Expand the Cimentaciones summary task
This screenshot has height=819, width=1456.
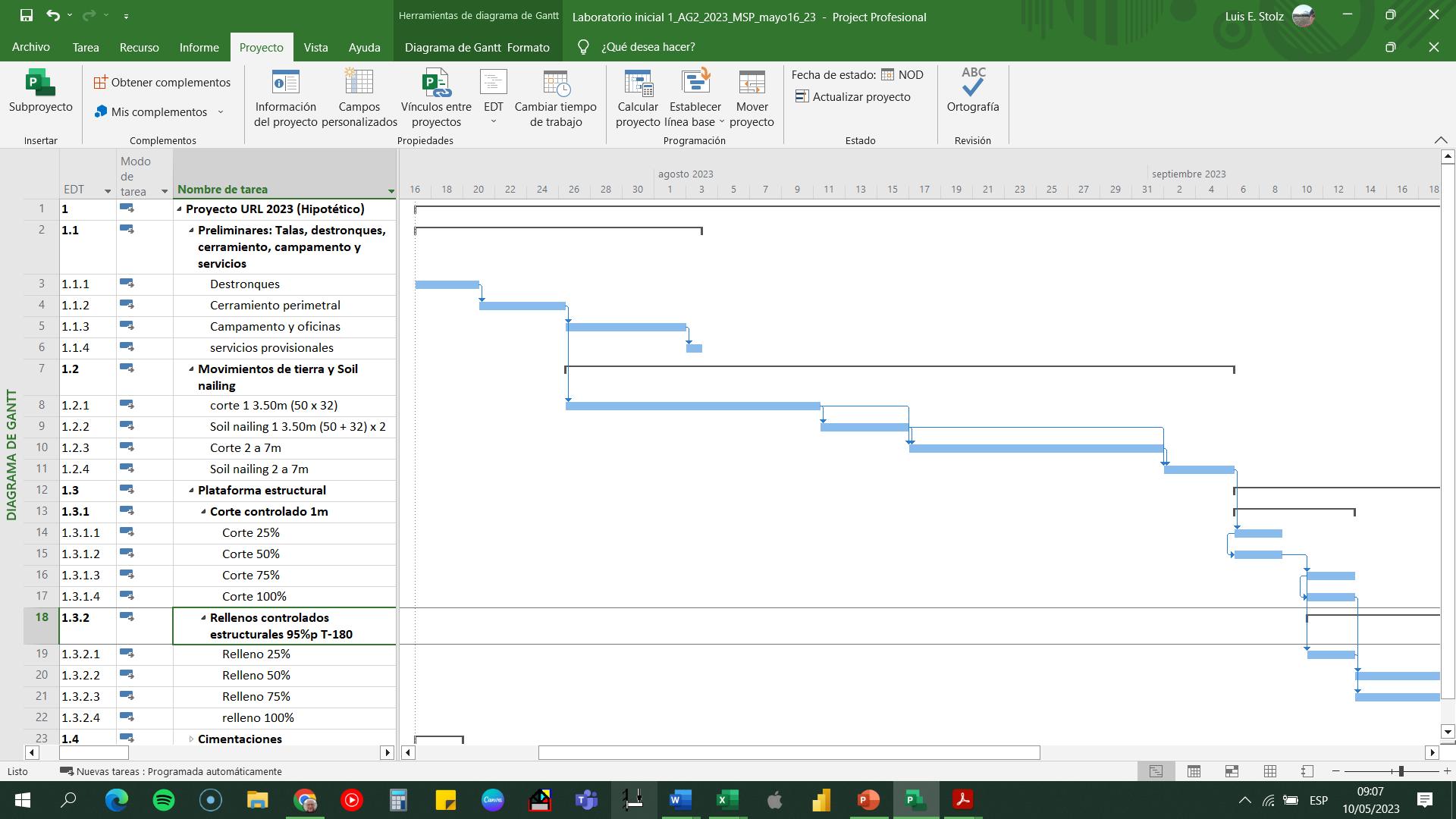[191, 739]
